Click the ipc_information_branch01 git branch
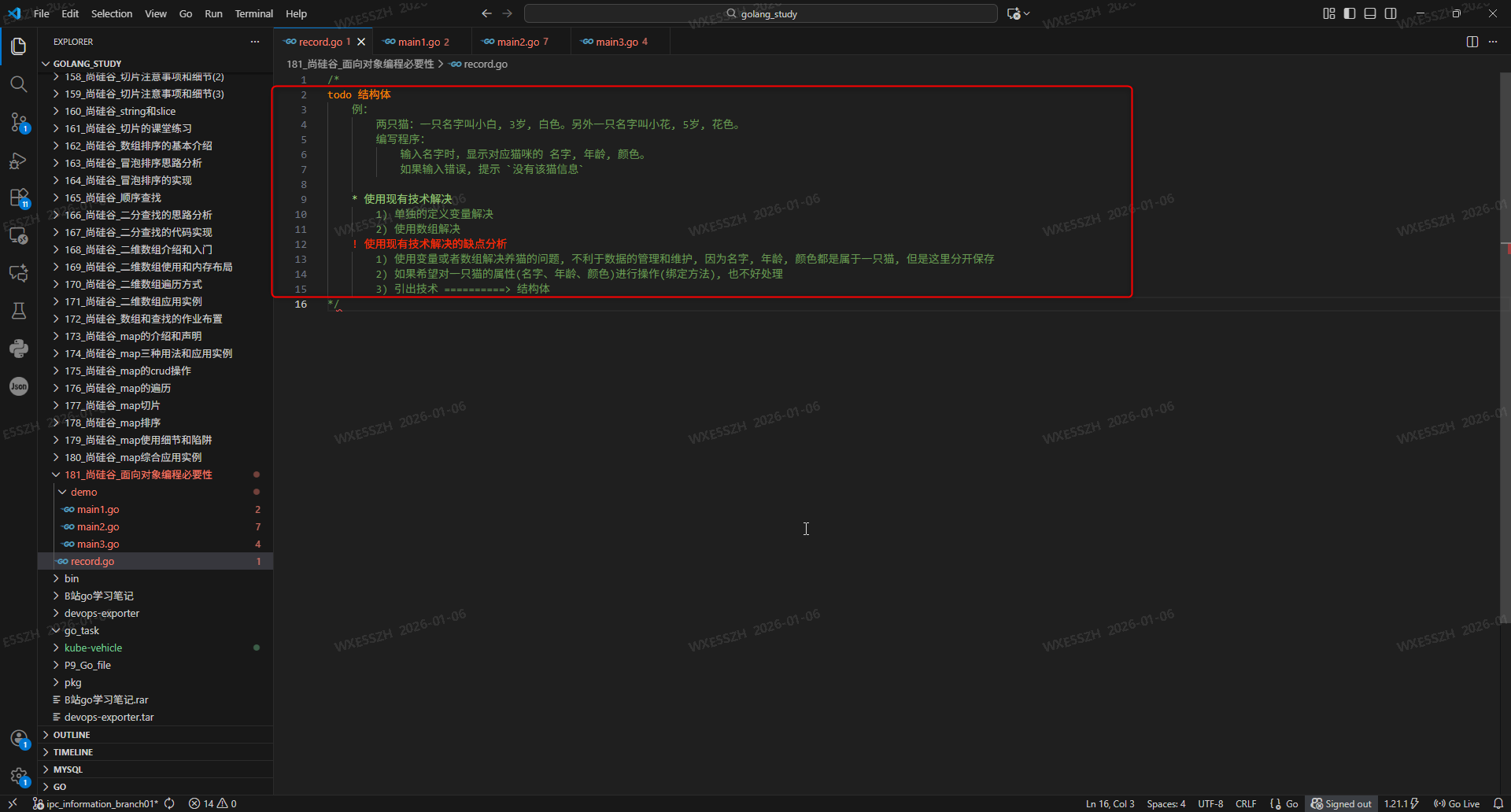 coord(96,803)
